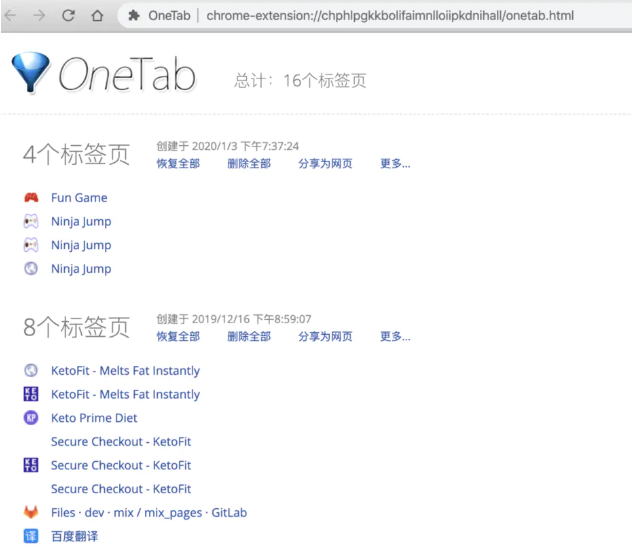
Task: Click the browser back arrow
Action: [x=11, y=16]
